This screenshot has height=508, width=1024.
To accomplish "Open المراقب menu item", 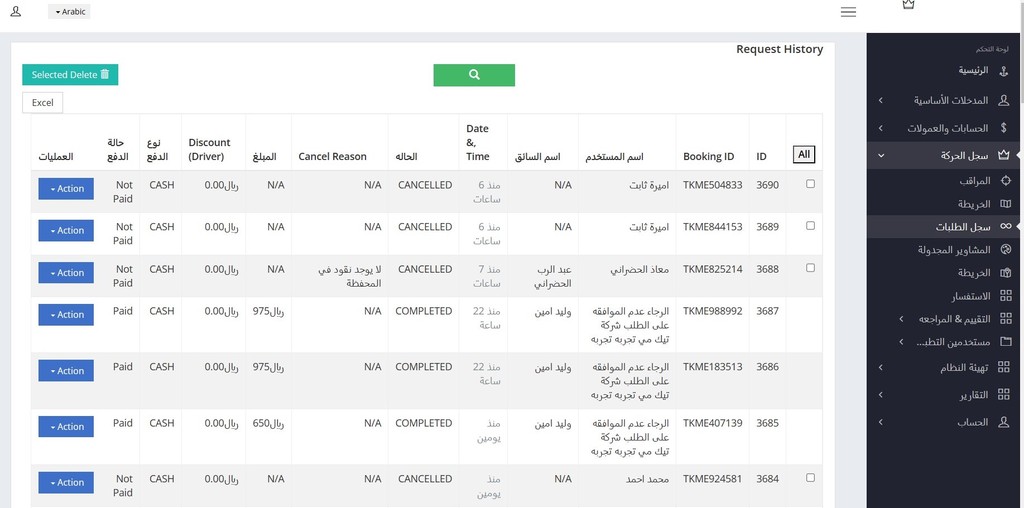I will pyautogui.click(x=945, y=181).
